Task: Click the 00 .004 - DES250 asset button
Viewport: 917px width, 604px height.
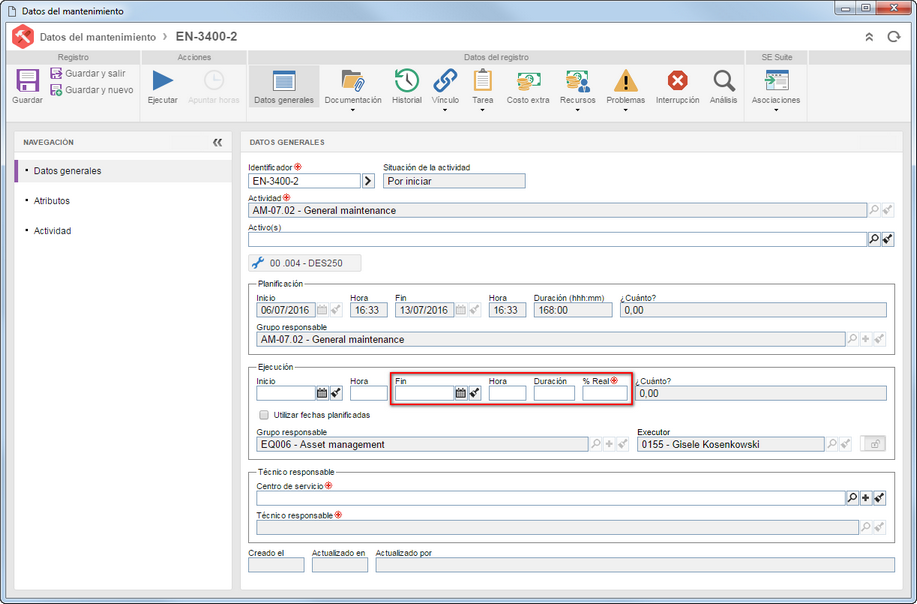Action: pos(305,263)
